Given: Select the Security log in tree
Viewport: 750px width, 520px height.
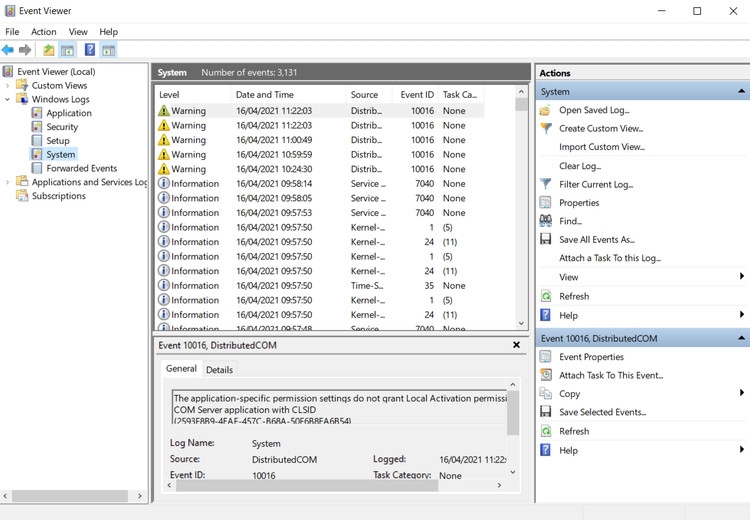Looking at the screenshot, I should click(62, 127).
